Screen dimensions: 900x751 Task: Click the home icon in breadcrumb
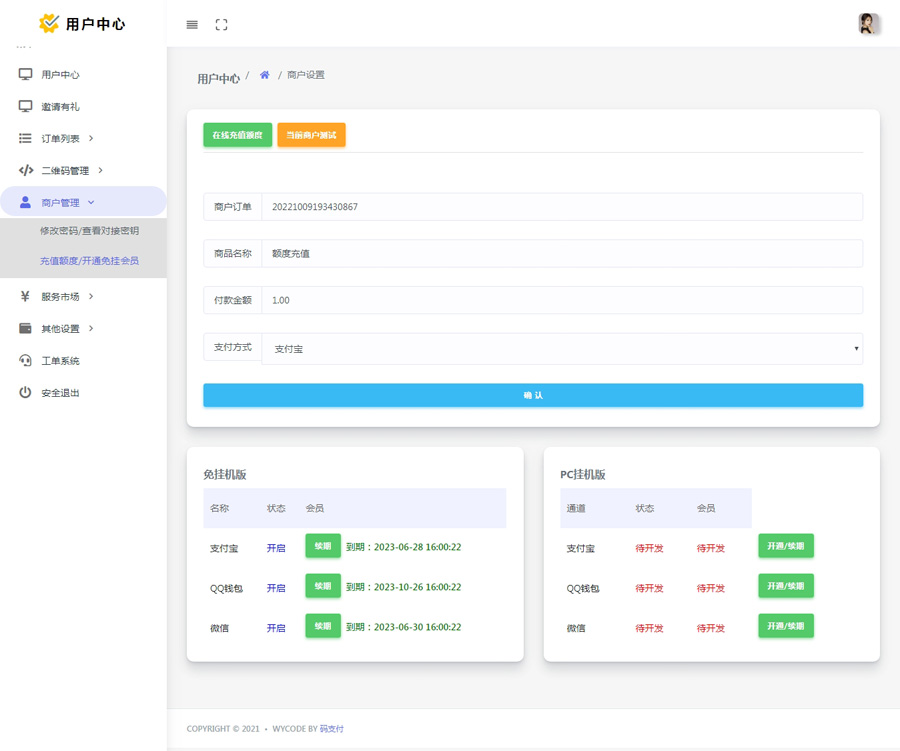coord(265,75)
